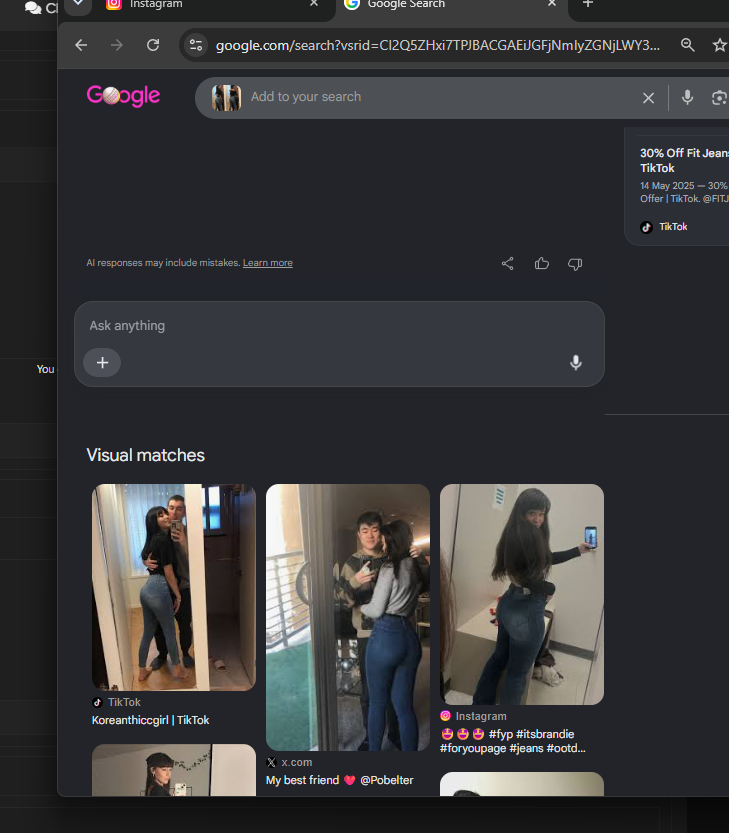729x833 pixels.
Task: Share the AI response
Action: click(507, 264)
